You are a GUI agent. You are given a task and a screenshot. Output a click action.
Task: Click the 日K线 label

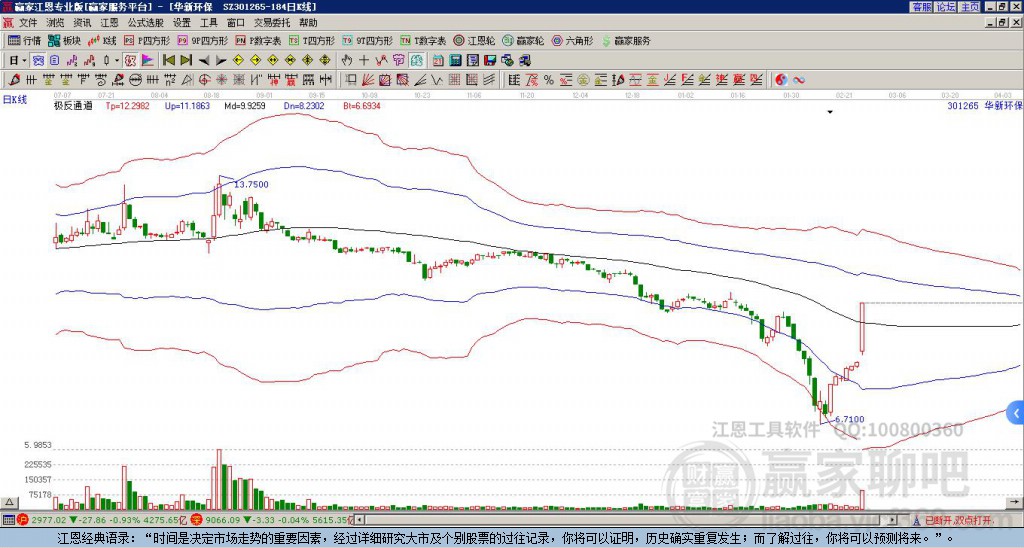pos(16,100)
